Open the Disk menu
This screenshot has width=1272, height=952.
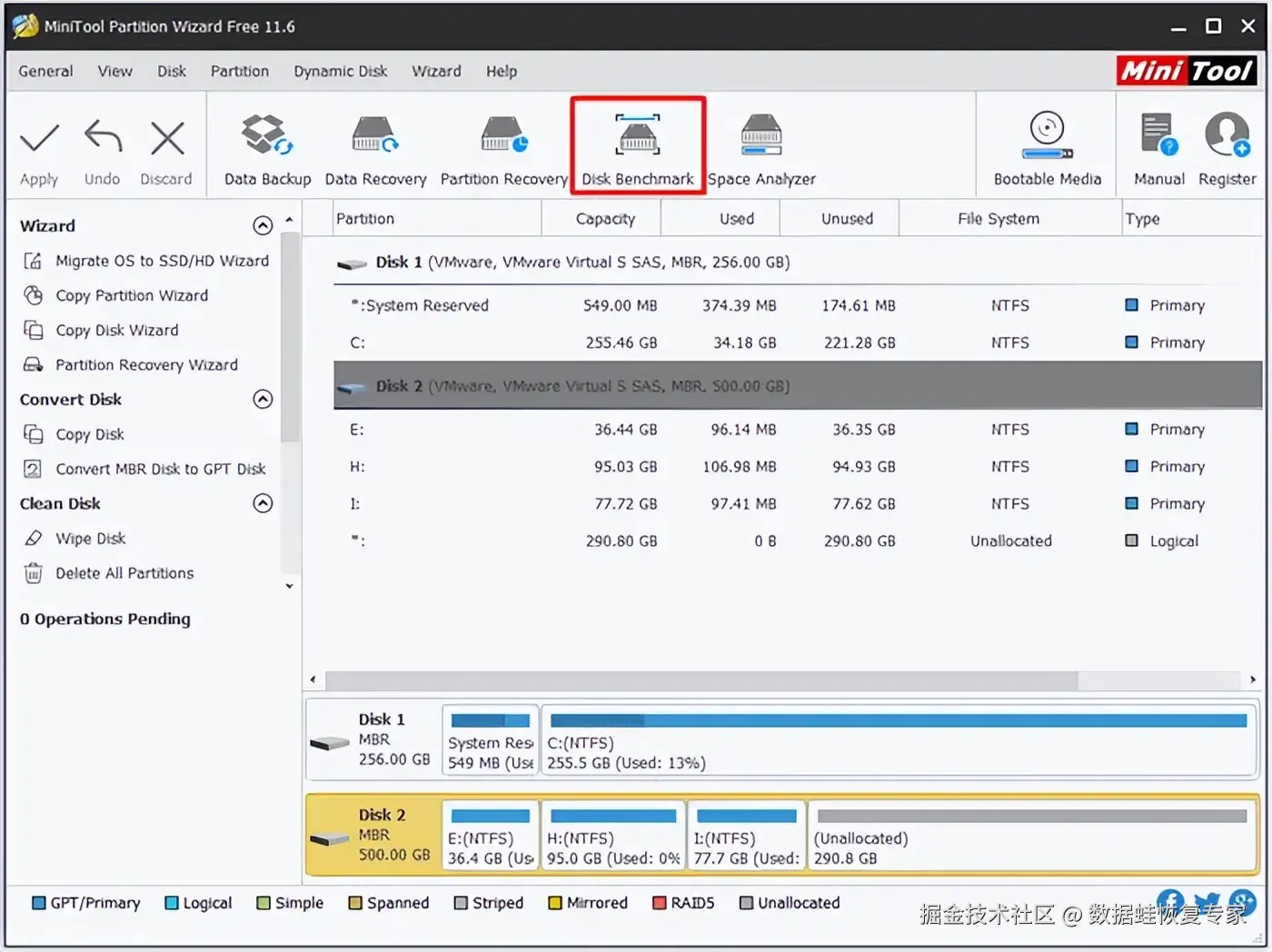click(x=172, y=71)
